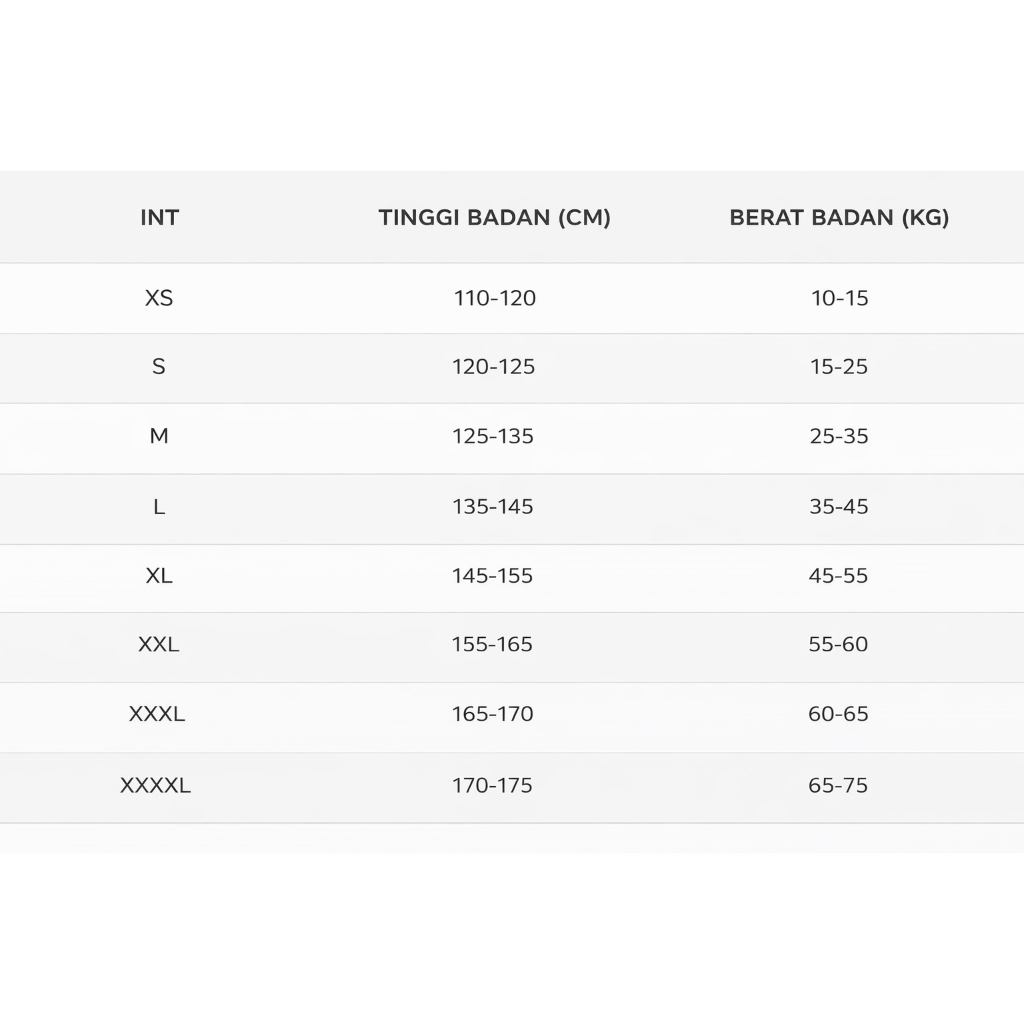Click the 170-175 height cell
This screenshot has width=1024, height=1024.
492,786
